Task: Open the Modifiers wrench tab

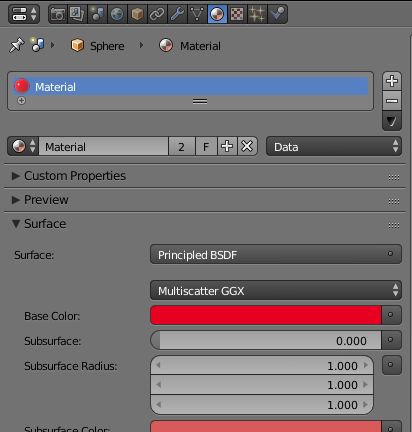Action: tap(177, 14)
